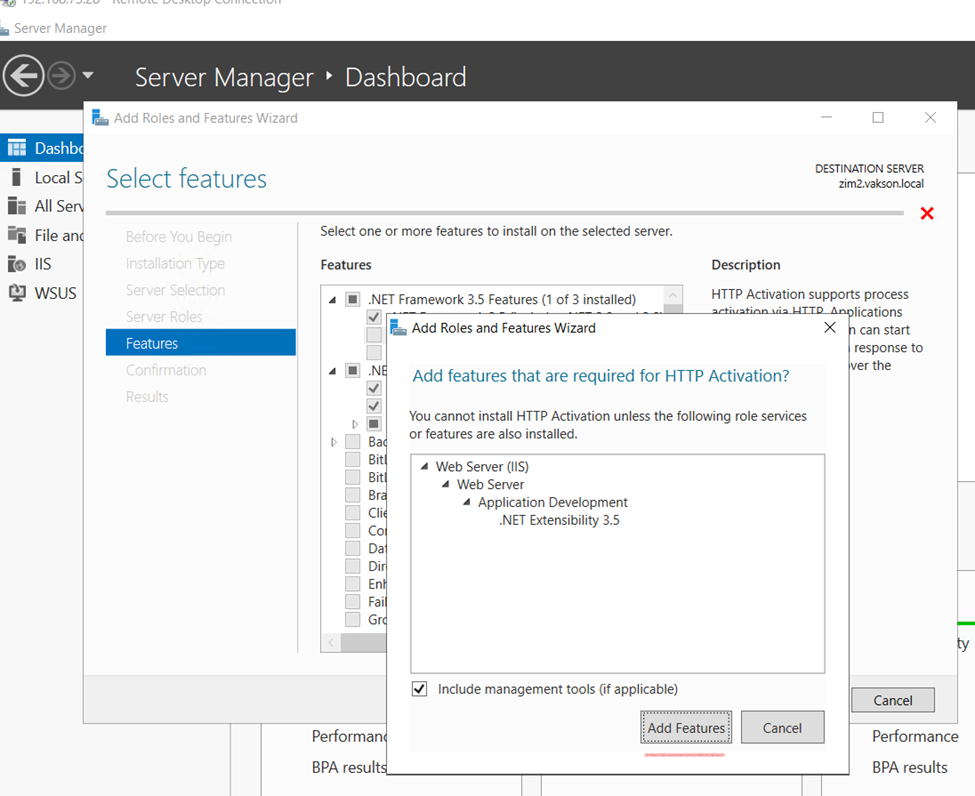Click the Add Features button
This screenshot has height=796, width=975.
[686, 728]
